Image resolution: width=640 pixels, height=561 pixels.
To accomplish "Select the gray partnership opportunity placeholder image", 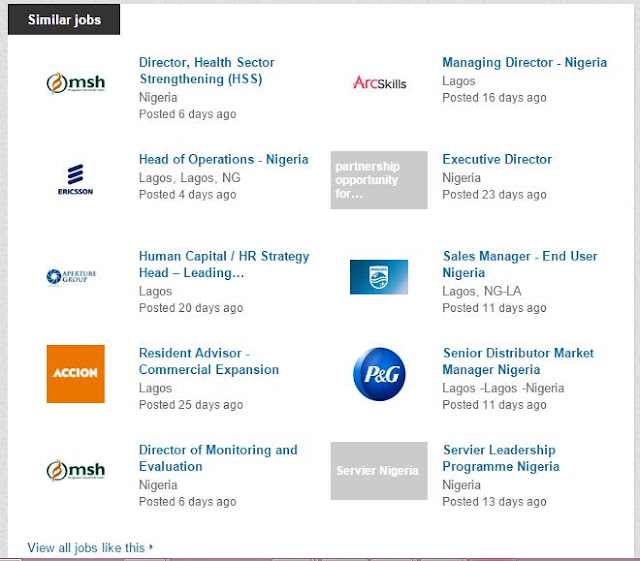I will tap(379, 180).
